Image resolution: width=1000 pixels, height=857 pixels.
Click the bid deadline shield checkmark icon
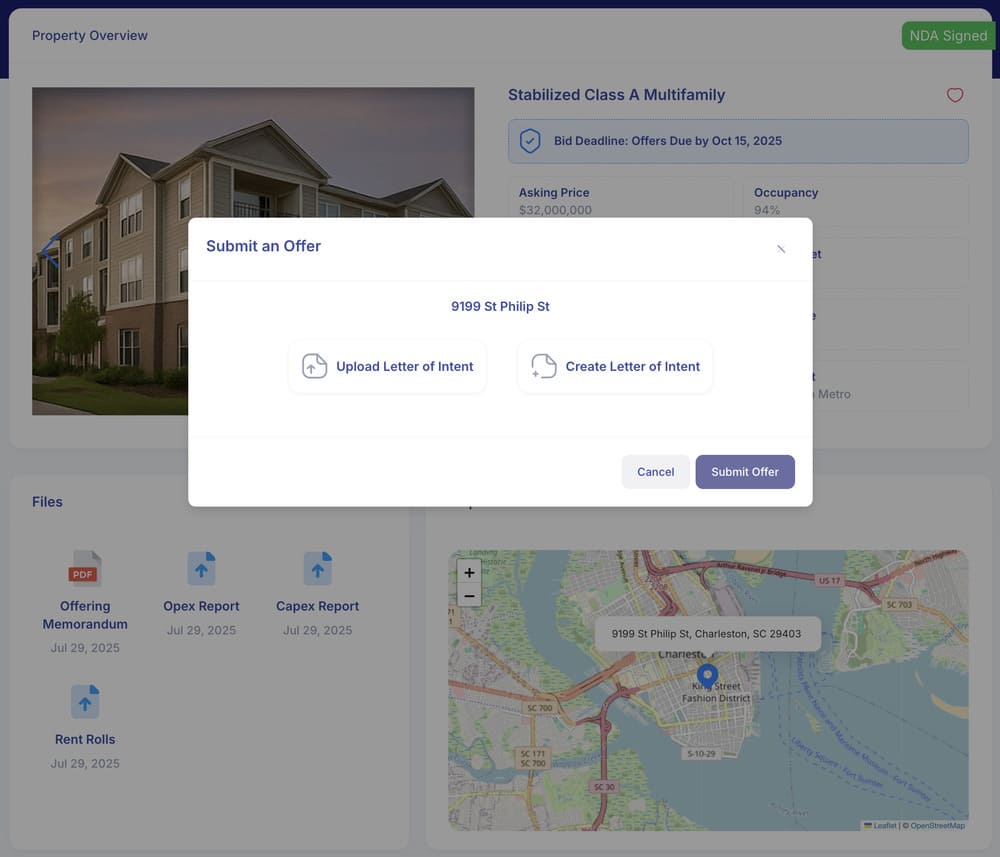point(529,141)
